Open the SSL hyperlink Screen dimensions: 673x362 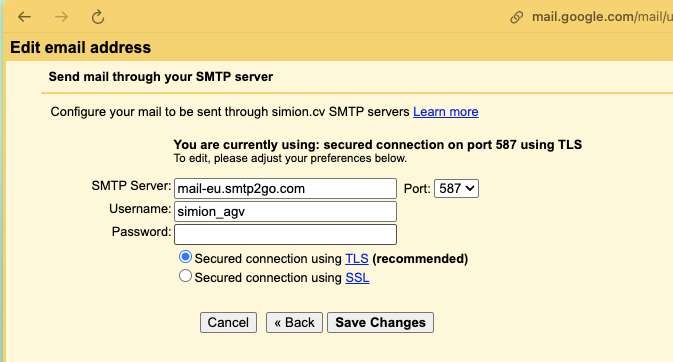[x=357, y=277]
